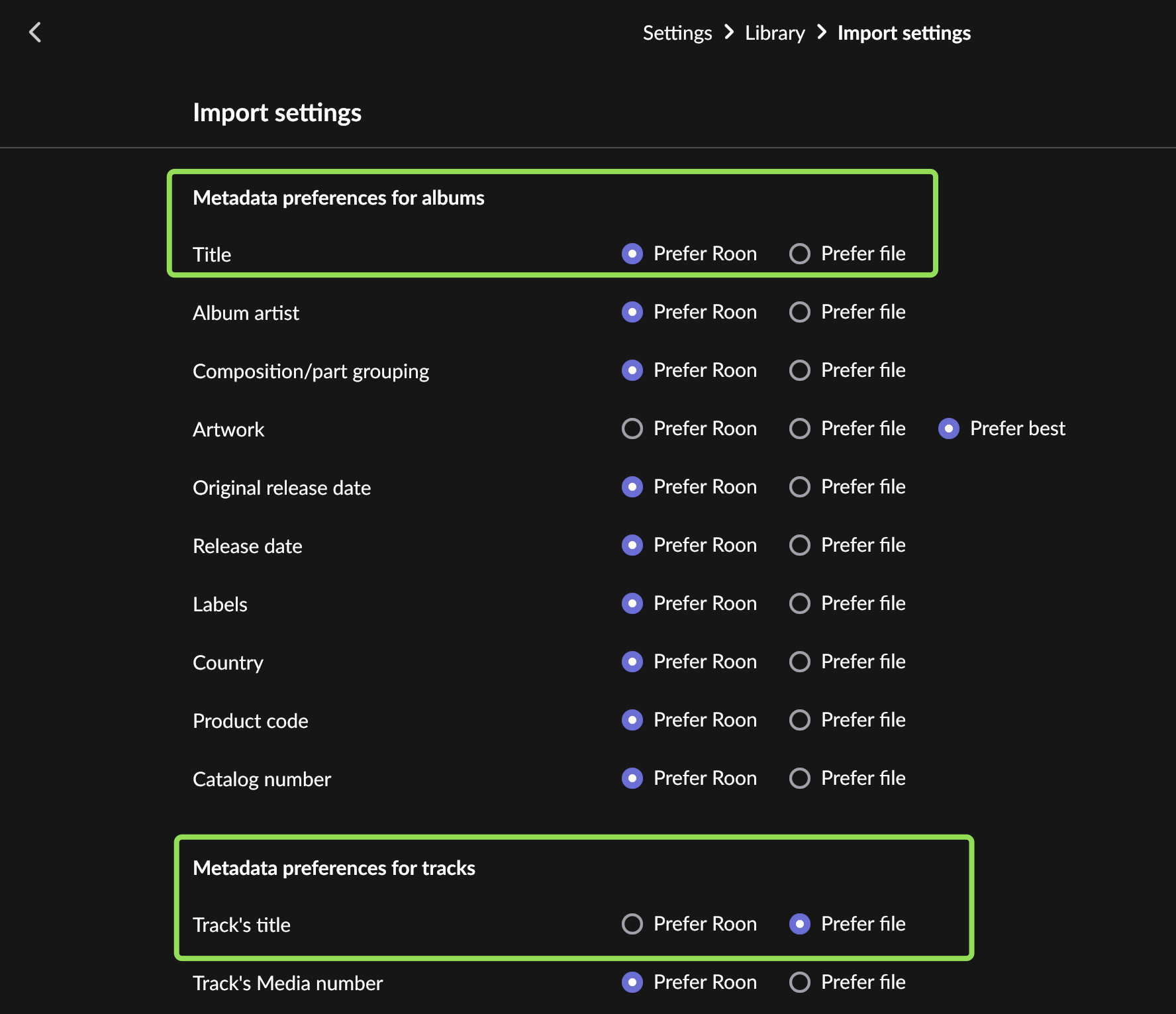
Task: Choose Prefer file for Artwork
Action: [x=800, y=429]
